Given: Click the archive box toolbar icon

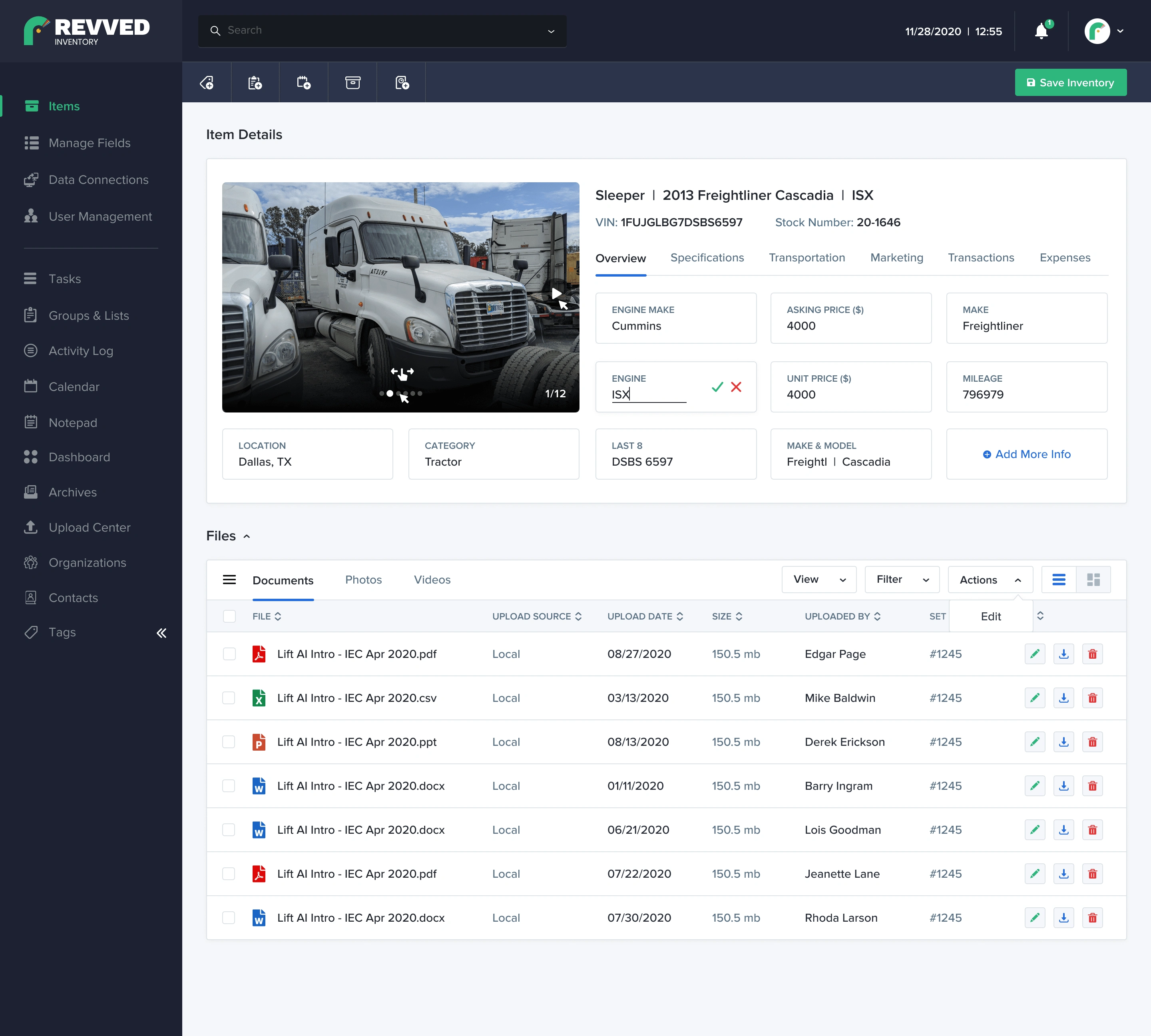Looking at the screenshot, I should 352,83.
